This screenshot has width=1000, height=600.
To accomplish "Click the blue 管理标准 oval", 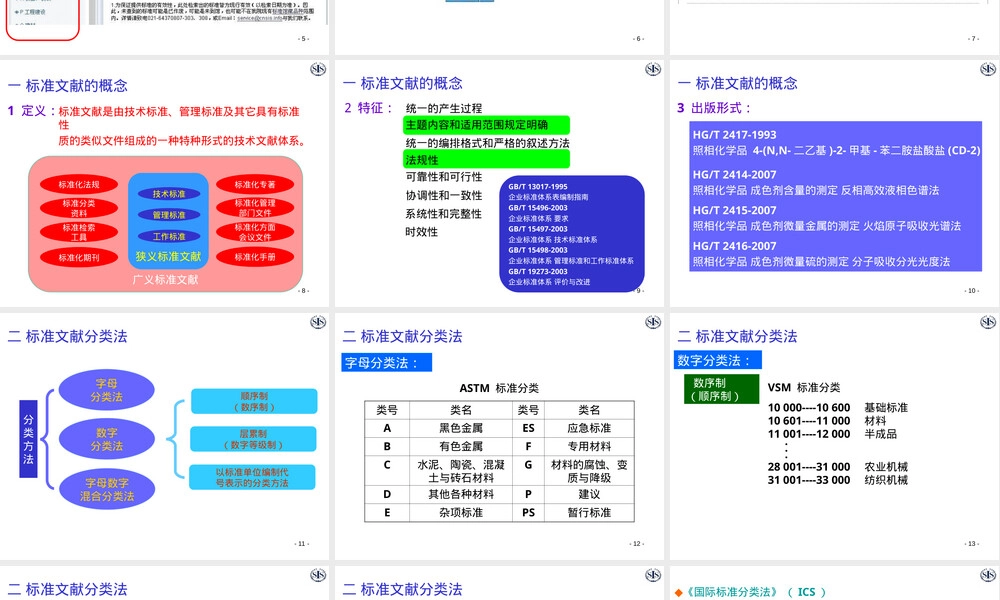I will point(169,215).
